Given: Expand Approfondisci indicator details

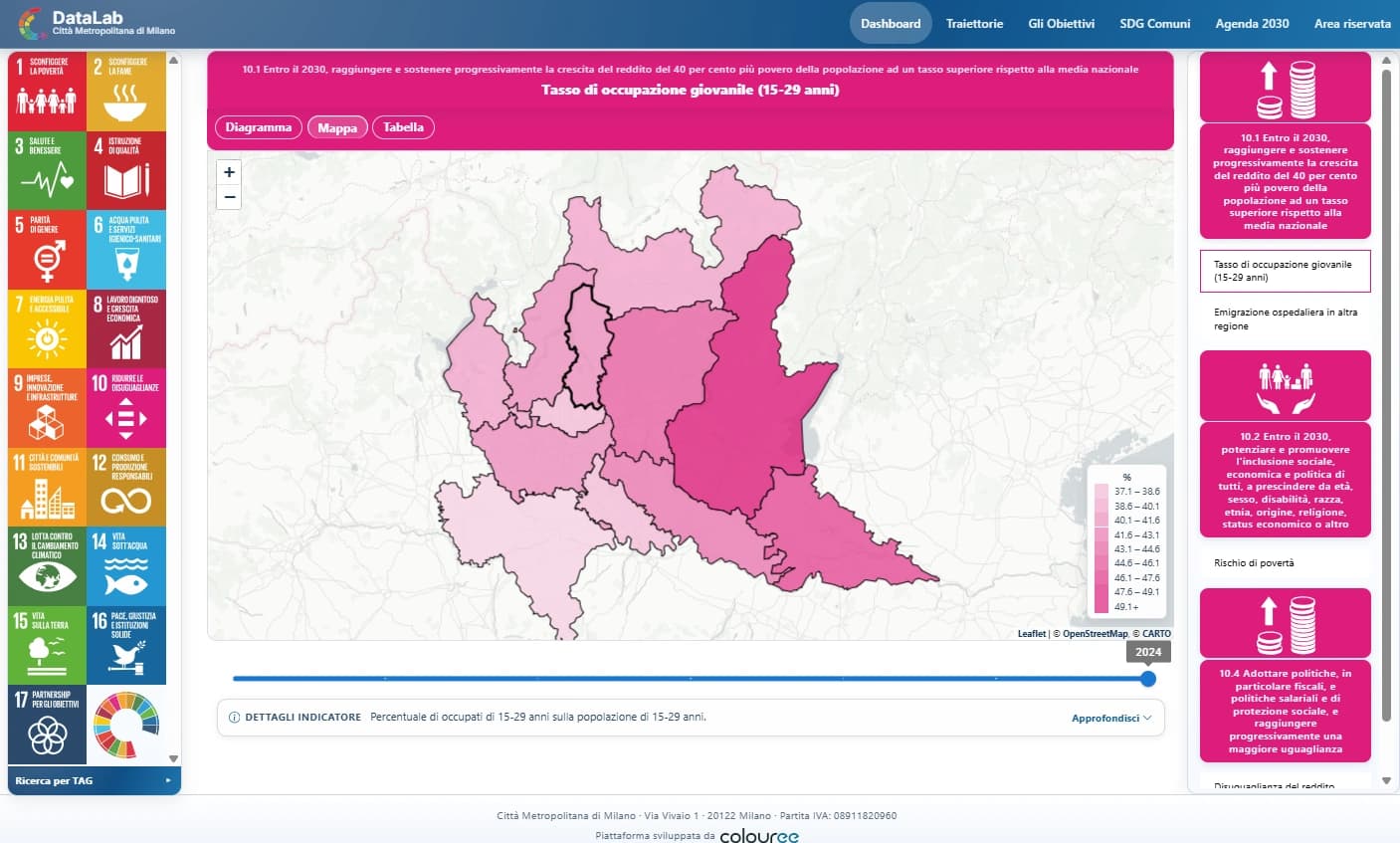Looking at the screenshot, I should pos(1111,718).
